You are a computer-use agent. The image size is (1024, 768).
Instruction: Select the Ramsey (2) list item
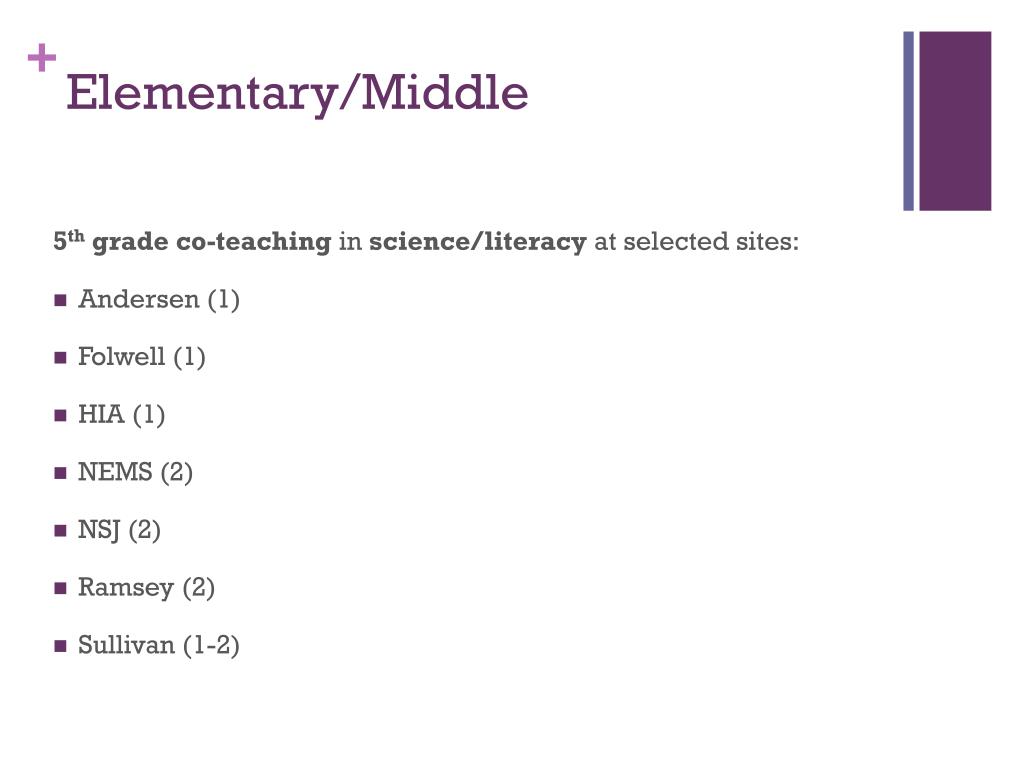[146, 588]
